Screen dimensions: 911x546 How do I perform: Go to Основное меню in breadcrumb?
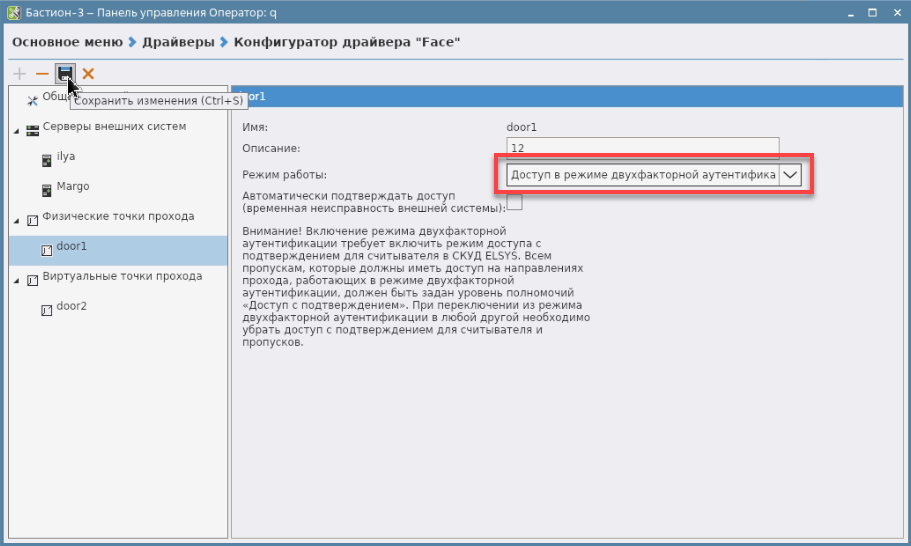pyautogui.click(x=67, y=43)
